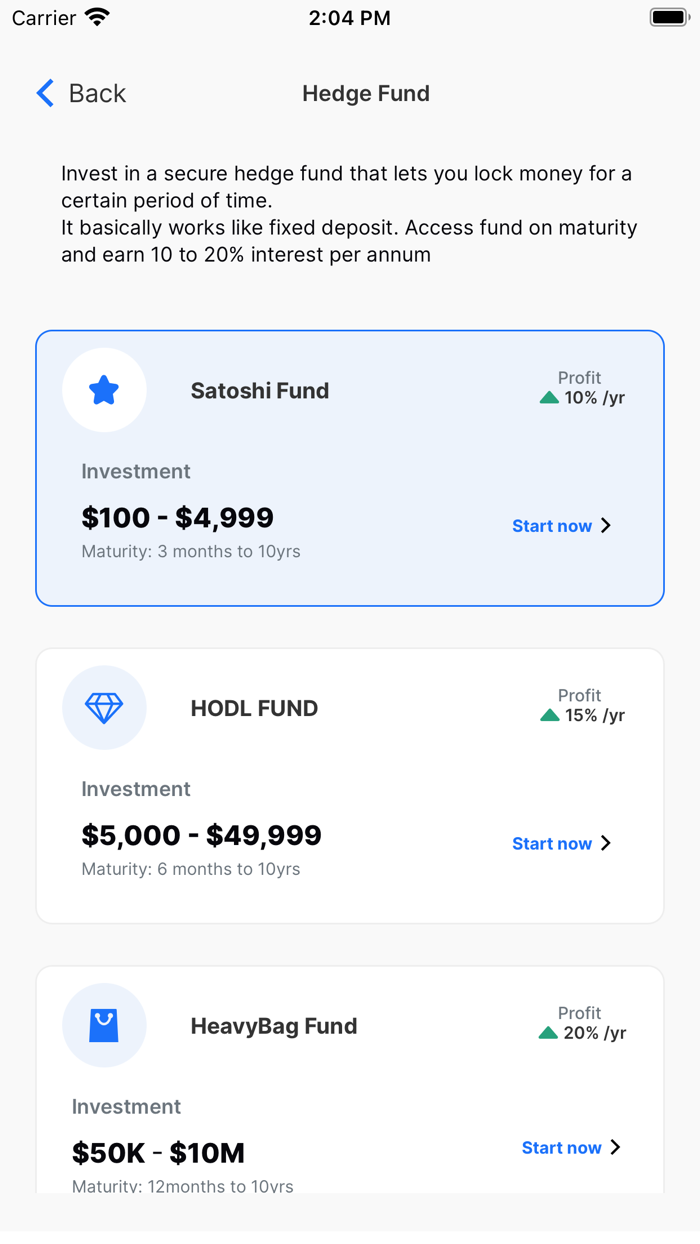Click Start now on the Satoshi Fund card
This screenshot has width=700, height=1244.
tap(551, 525)
